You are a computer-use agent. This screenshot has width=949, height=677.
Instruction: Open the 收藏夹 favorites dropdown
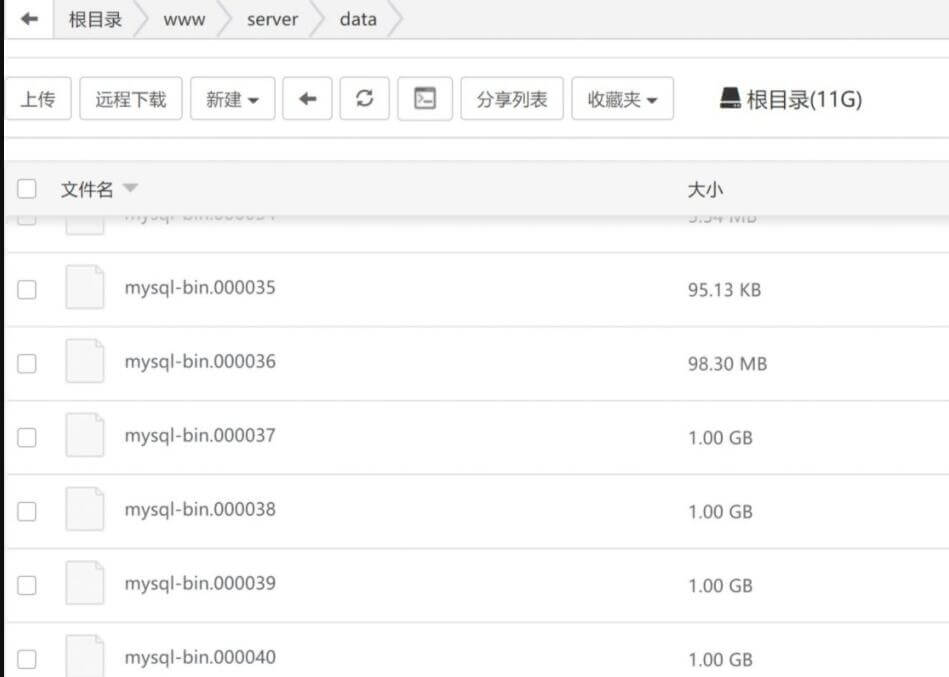click(x=622, y=99)
